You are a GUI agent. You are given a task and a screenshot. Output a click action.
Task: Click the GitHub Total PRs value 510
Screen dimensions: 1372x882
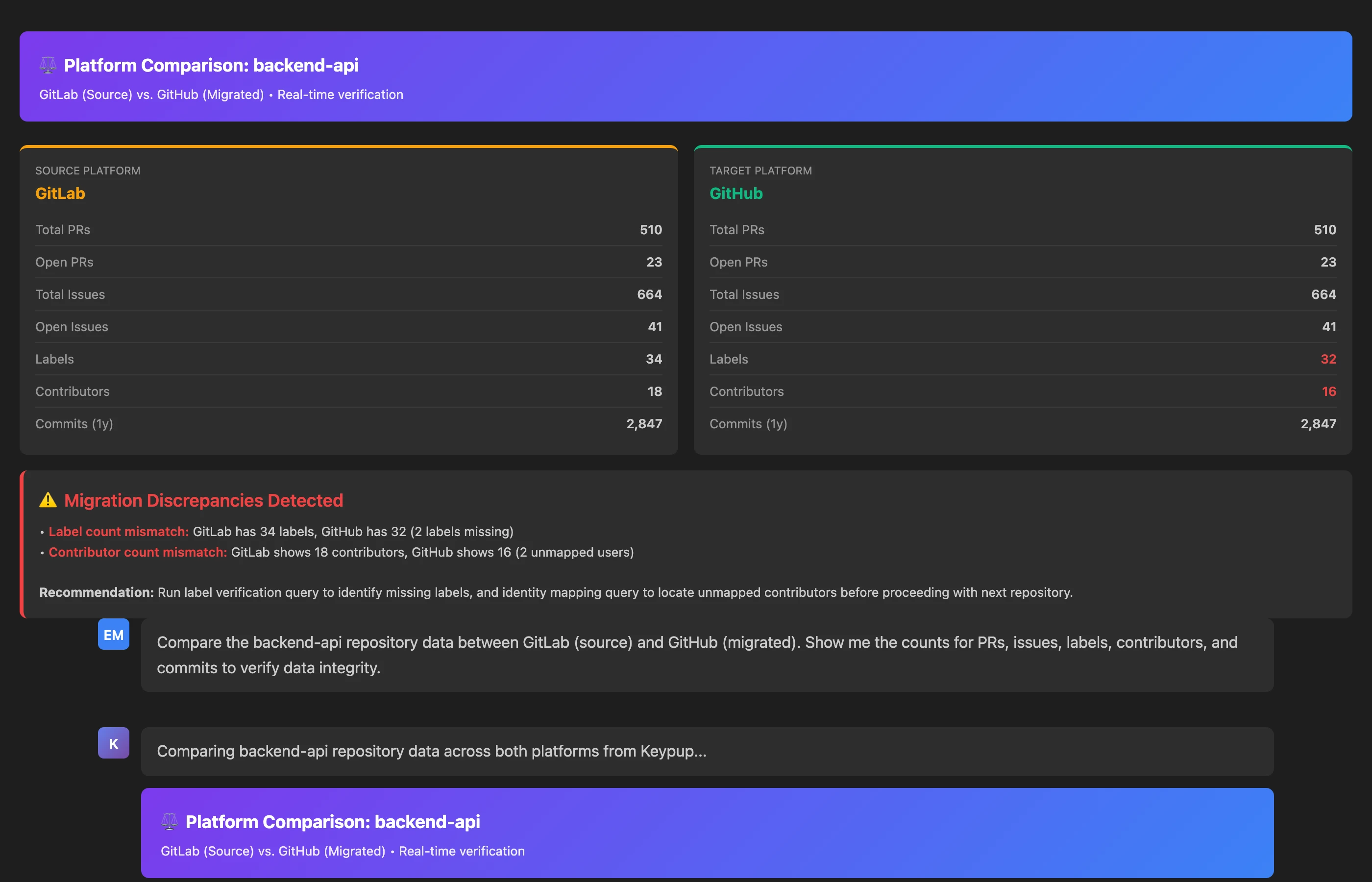coord(1325,230)
